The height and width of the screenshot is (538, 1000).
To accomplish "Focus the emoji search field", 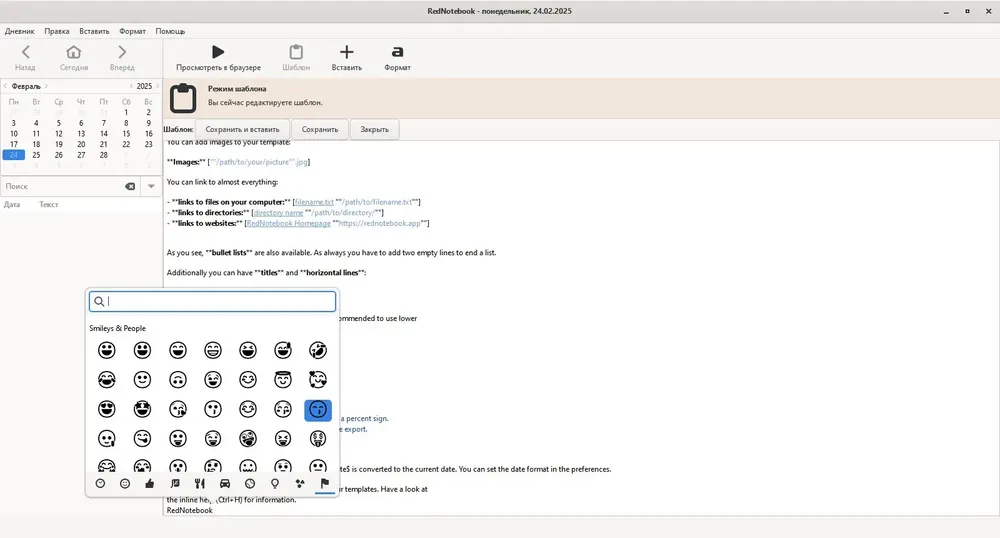I will [x=212, y=302].
